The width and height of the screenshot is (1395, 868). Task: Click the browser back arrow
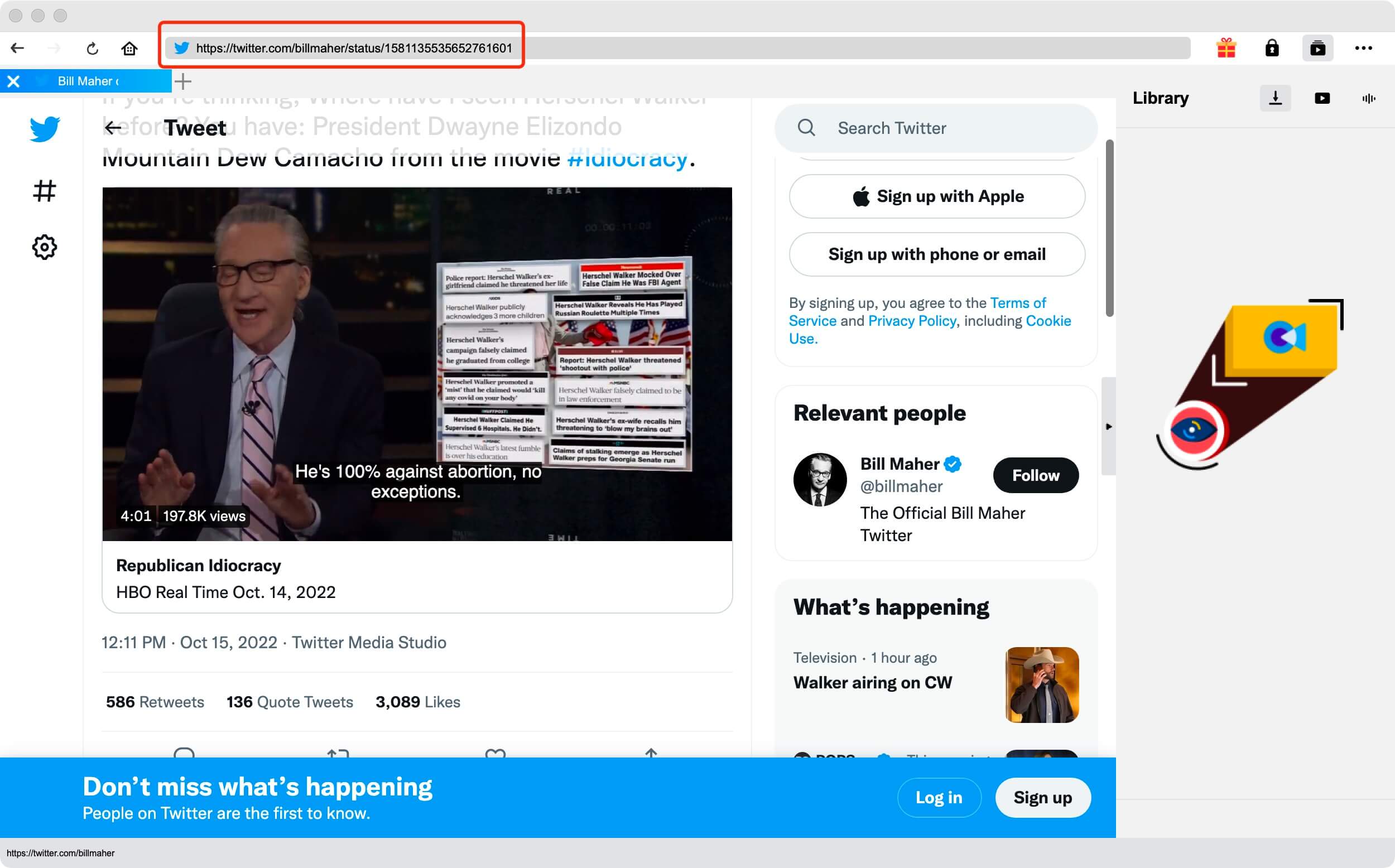click(x=17, y=48)
